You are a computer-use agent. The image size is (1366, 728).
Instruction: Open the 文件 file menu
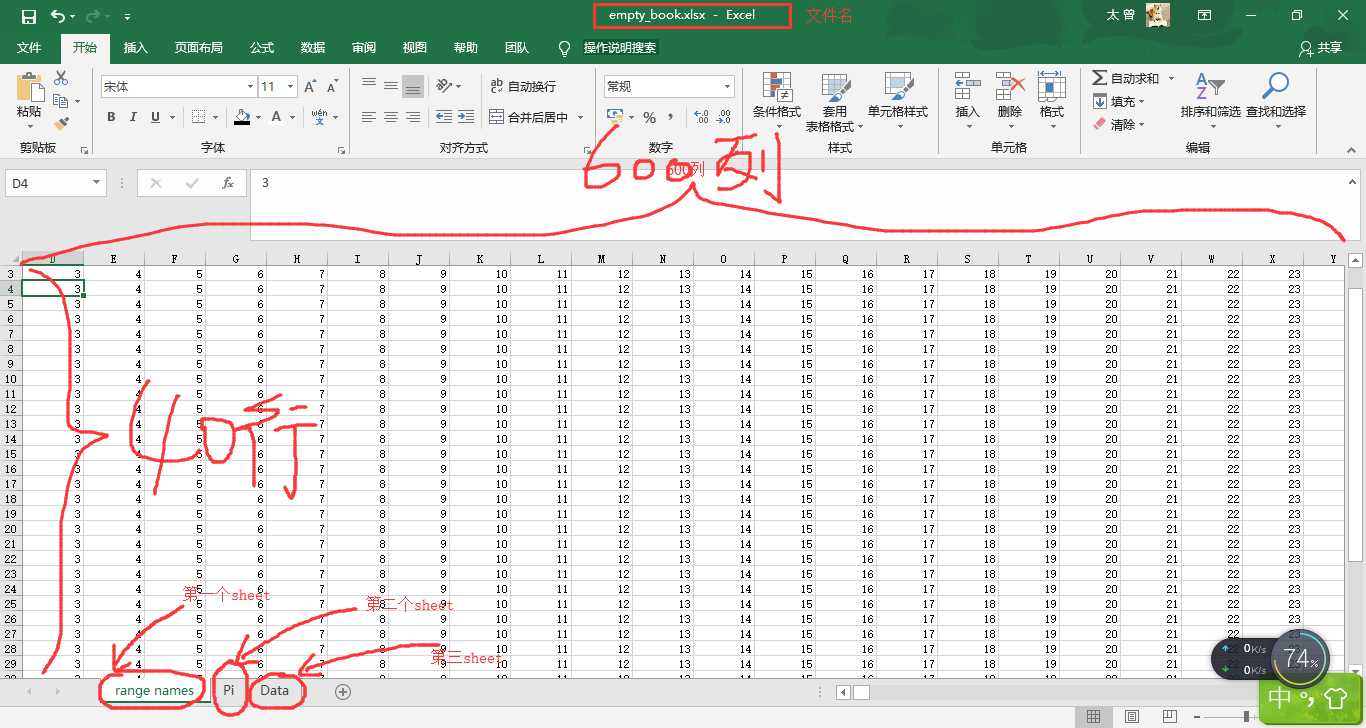click(x=29, y=48)
